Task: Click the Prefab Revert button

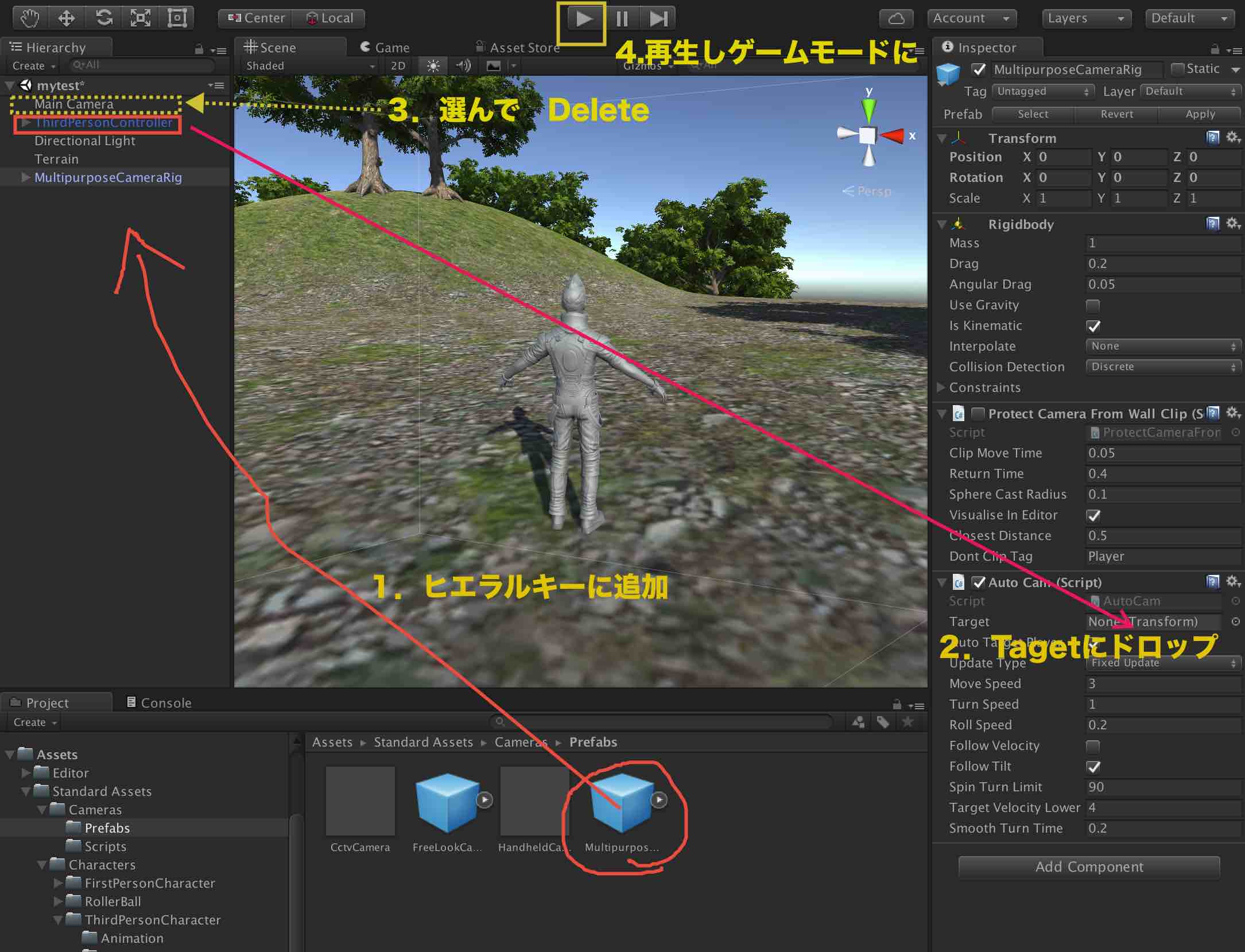Action: (x=1116, y=114)
